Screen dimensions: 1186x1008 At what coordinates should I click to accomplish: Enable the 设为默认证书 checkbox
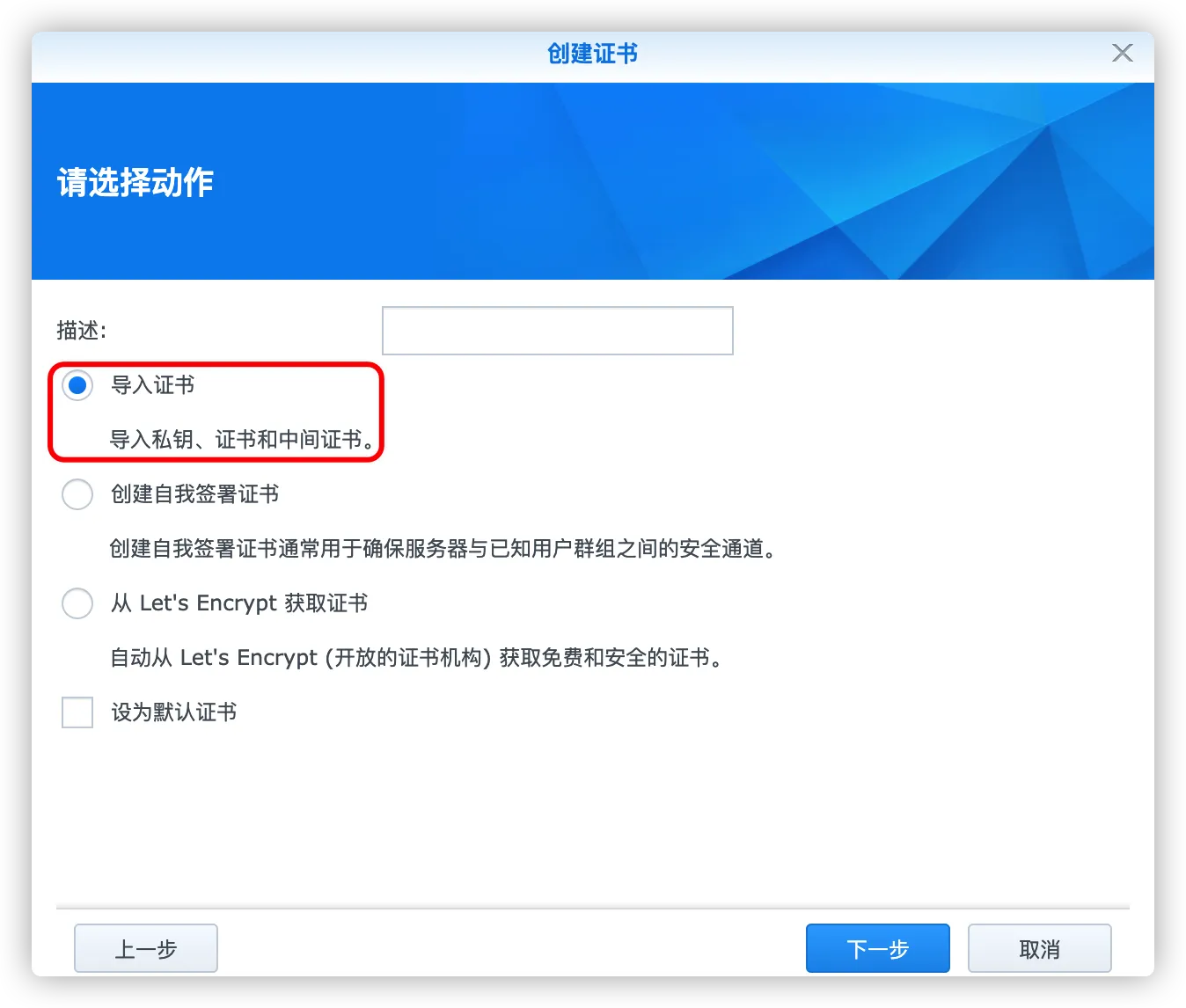[x=77, y=712]
